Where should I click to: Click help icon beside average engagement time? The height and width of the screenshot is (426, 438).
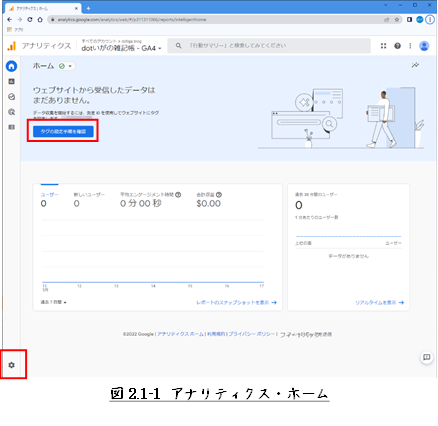click(x=178, y=195)
